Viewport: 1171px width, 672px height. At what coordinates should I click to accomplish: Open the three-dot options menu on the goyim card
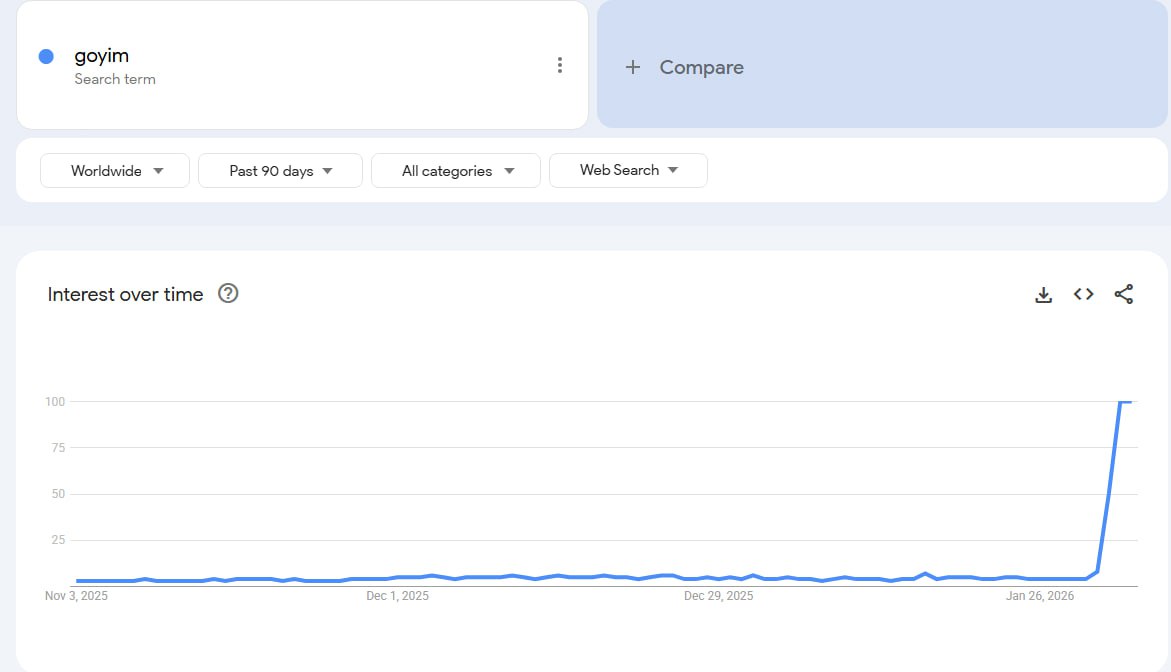[x=560, y=64]
